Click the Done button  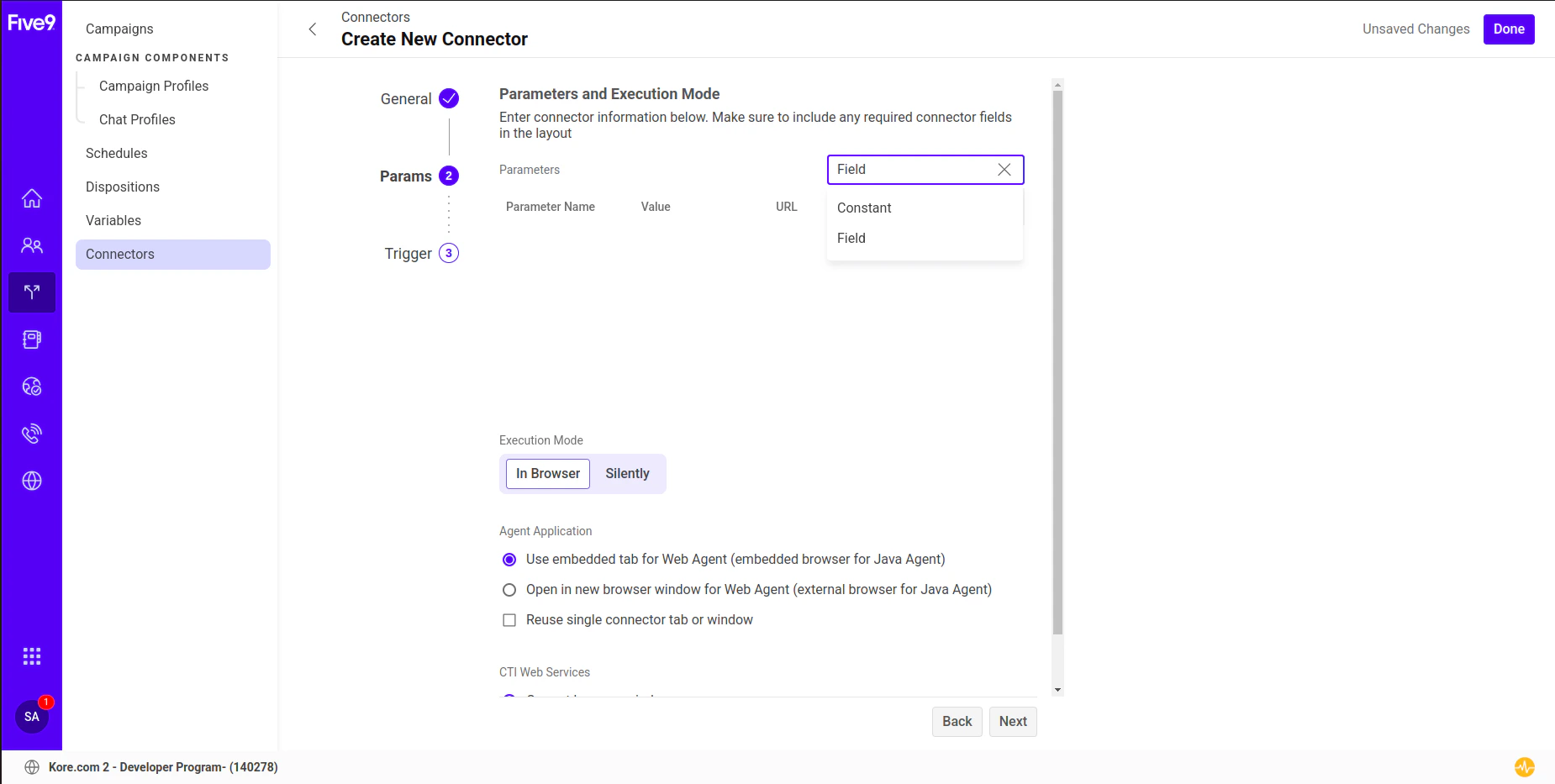(1508, 29)
